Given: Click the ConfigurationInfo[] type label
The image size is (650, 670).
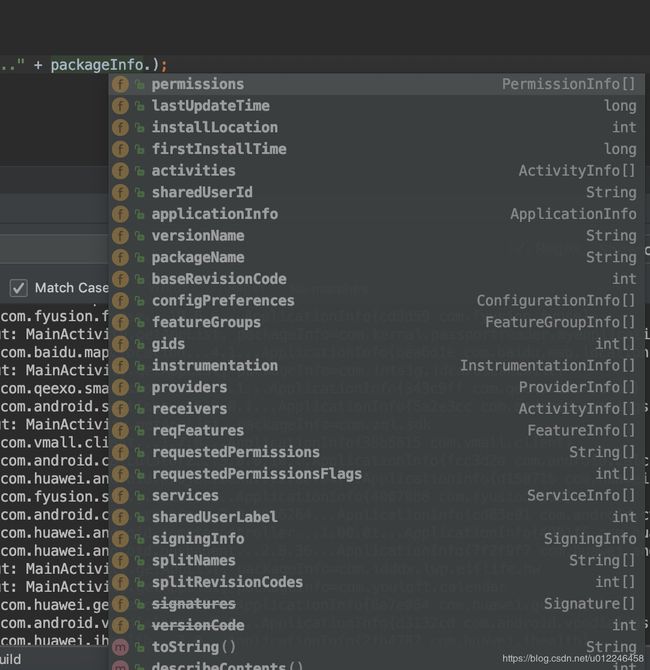Looking at the screenshot, I should point(556,301).
